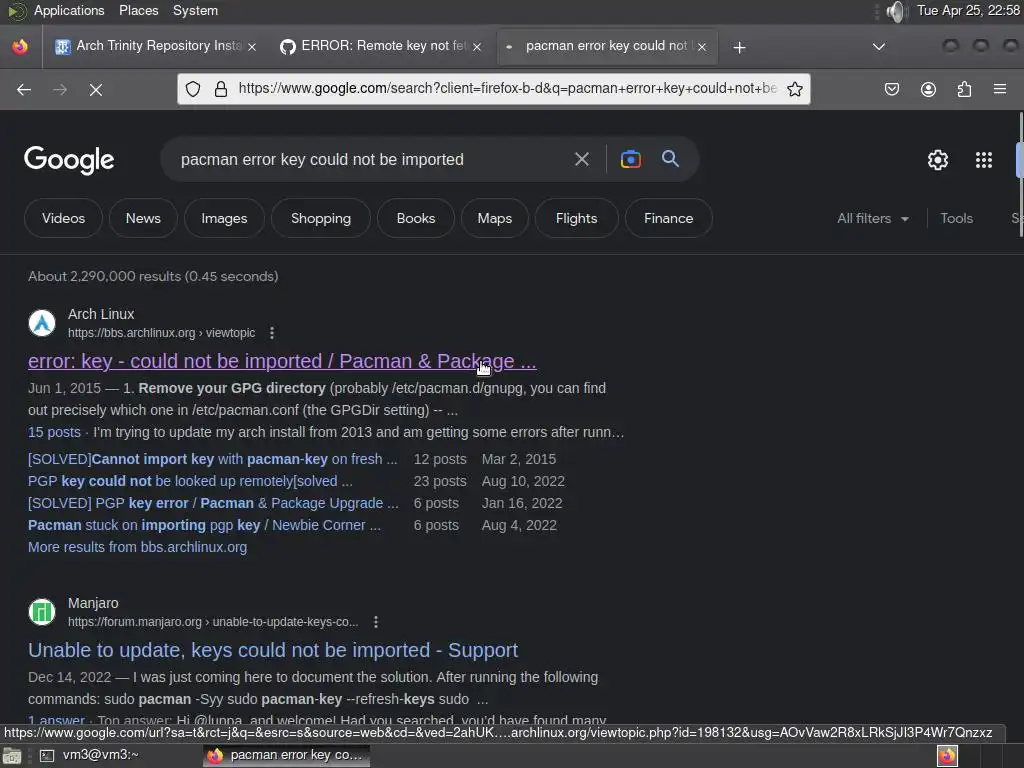Screen dimensions: 1024x768
Task: Click the date and time clock
Action: [968, 10]
